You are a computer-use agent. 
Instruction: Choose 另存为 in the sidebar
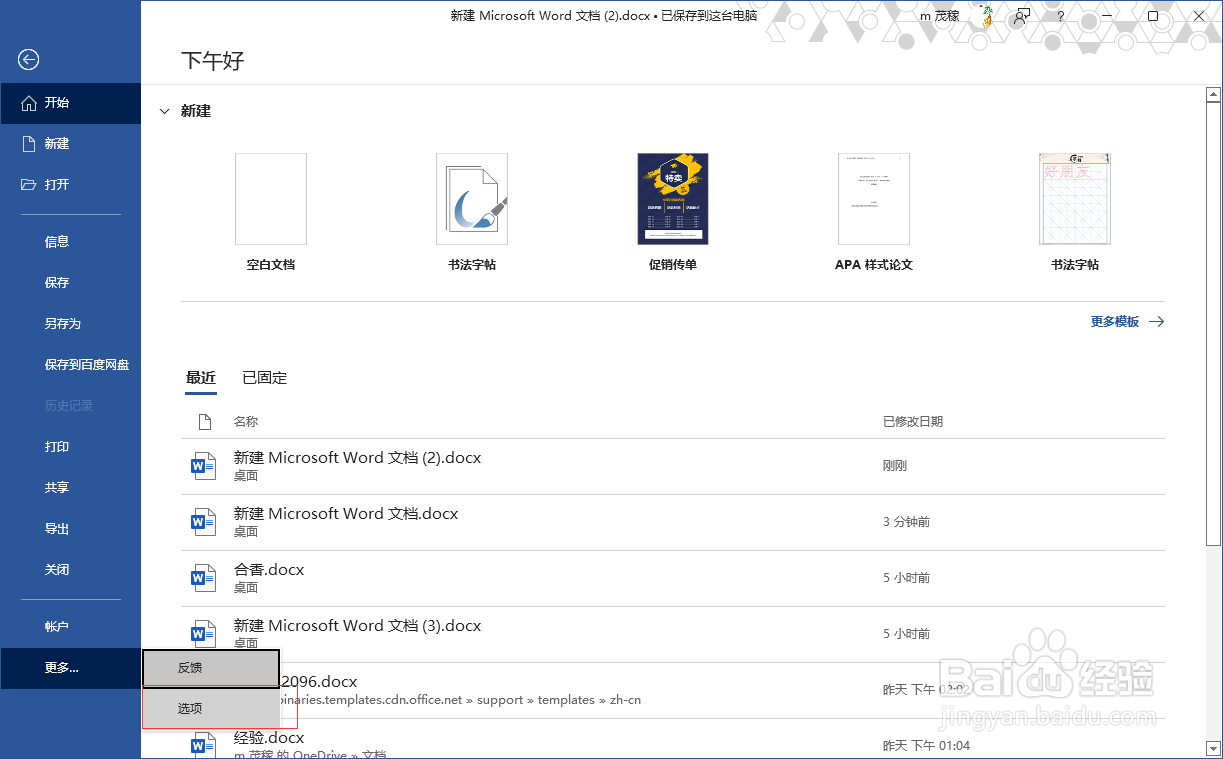point(63,324)
